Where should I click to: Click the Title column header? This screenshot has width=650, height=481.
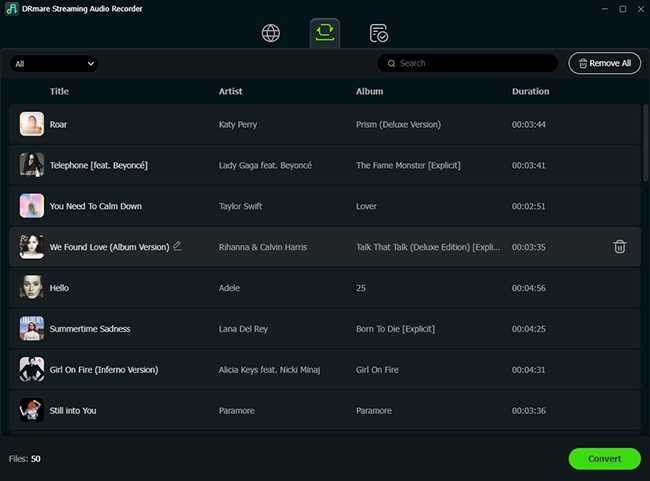(59, 91)
